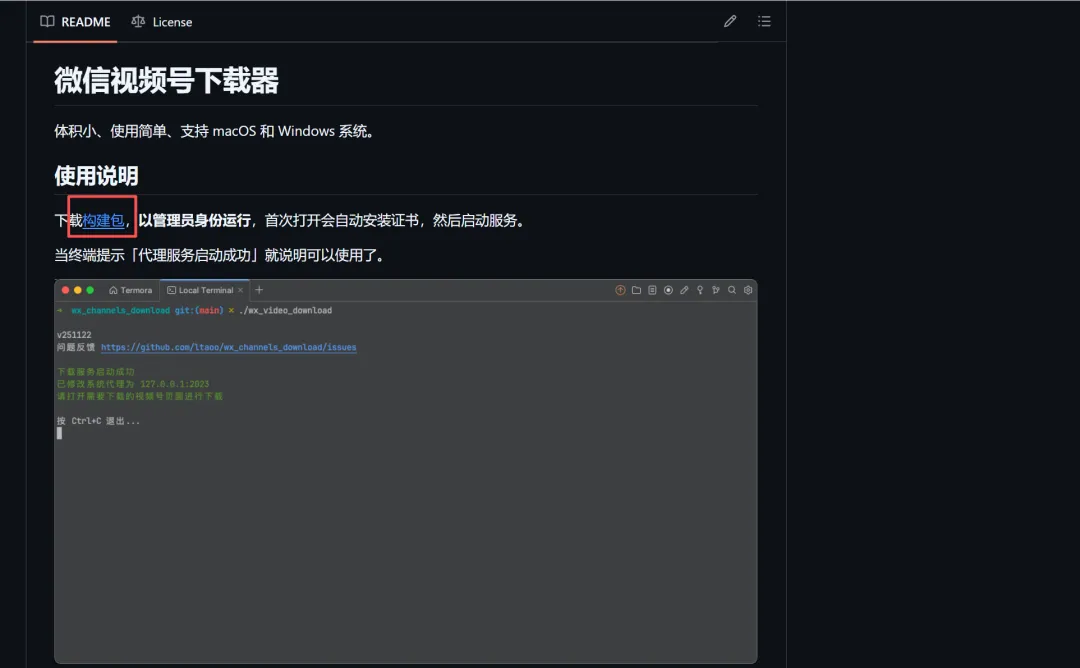This screenshot has width=1080, height=668.
Task: Switch to the README tab
Action: 75,21
